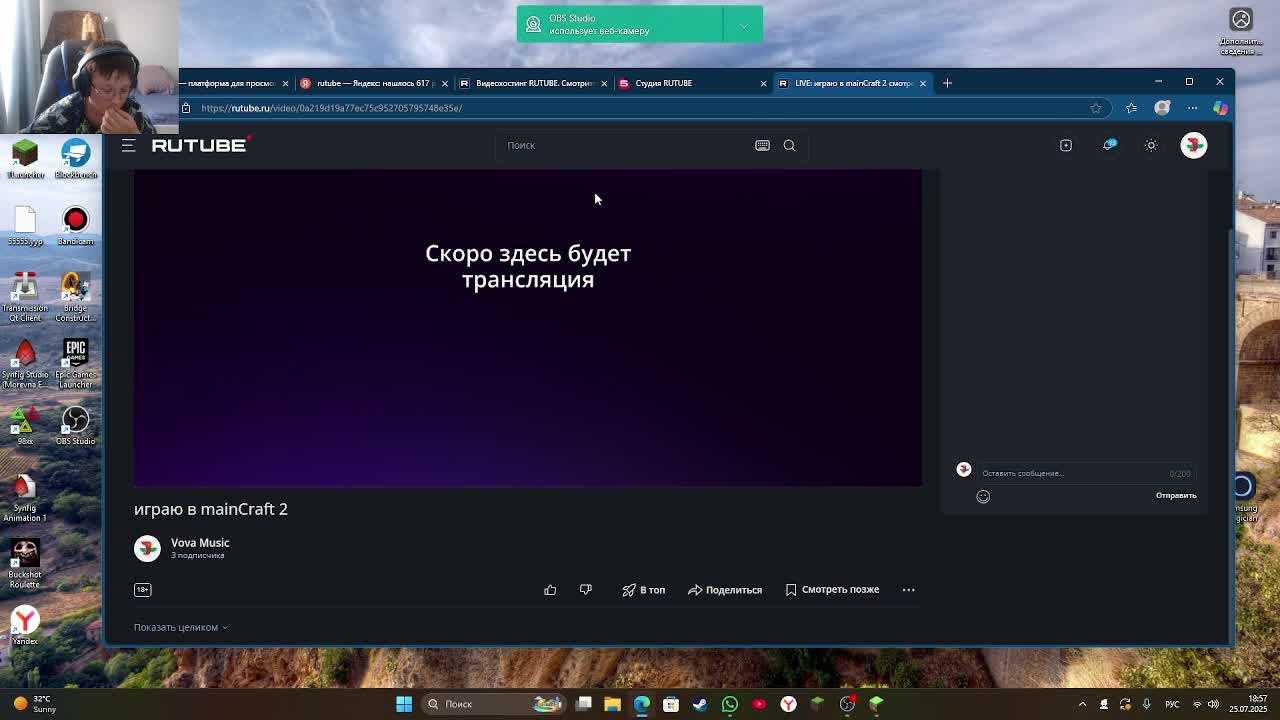1280x720 pixels.
Task: Go to RUTUBE home via logo
Action: click(x=200, y=145)
